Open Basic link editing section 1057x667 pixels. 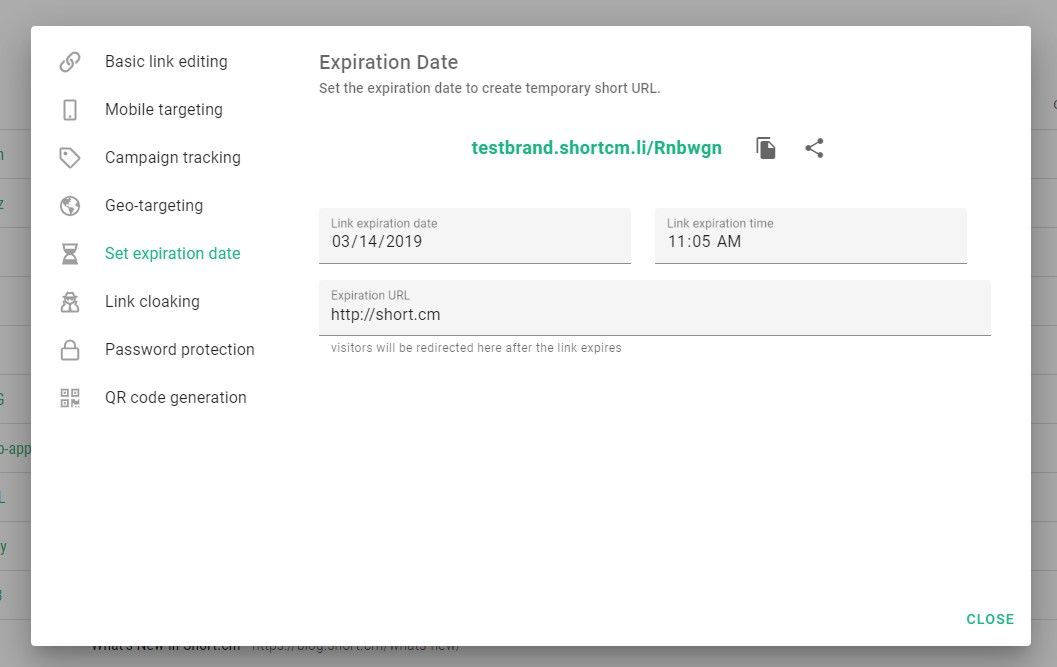click(166, 61)
